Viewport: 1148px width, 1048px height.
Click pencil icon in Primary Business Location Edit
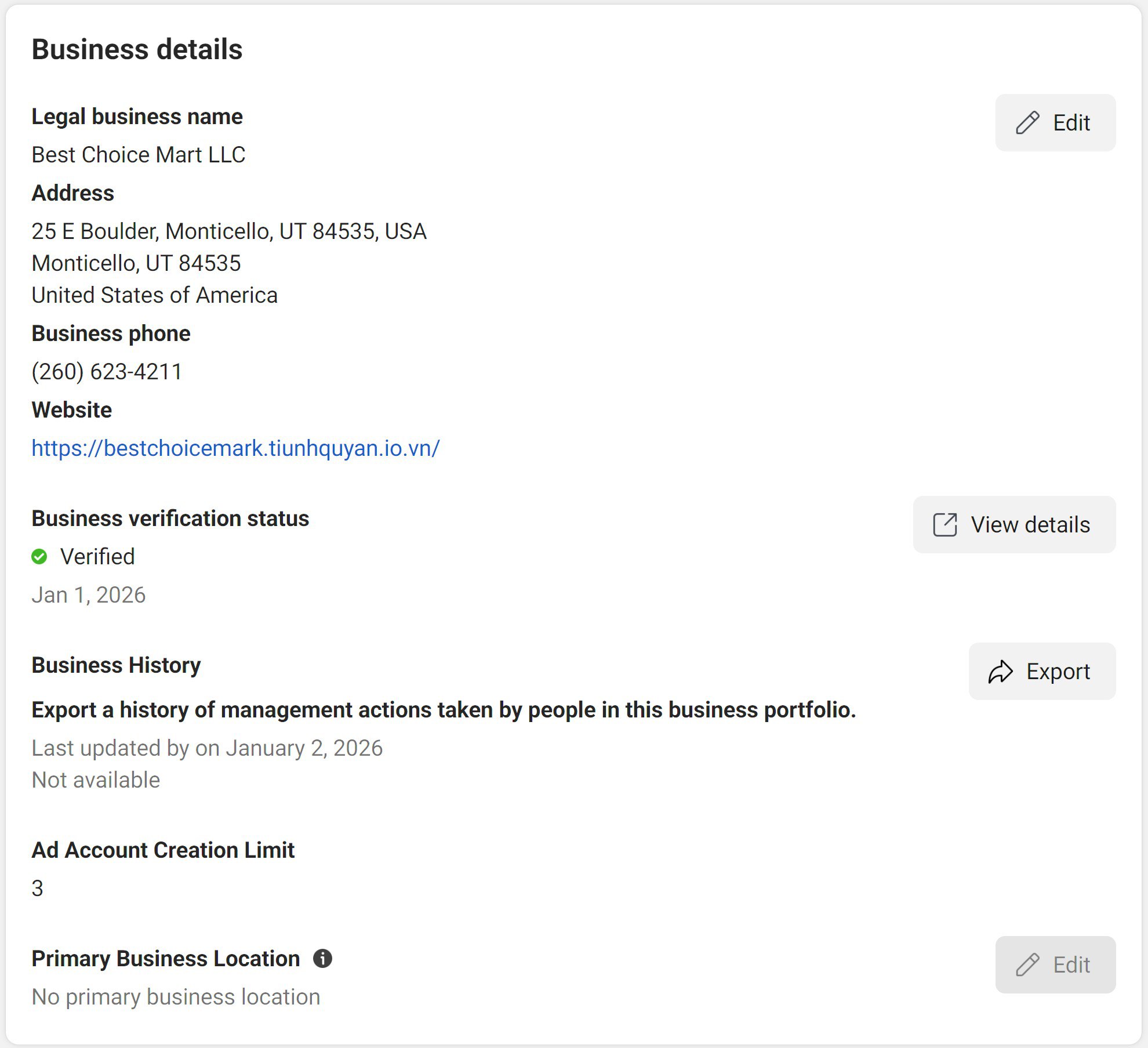coord(1027,965)
